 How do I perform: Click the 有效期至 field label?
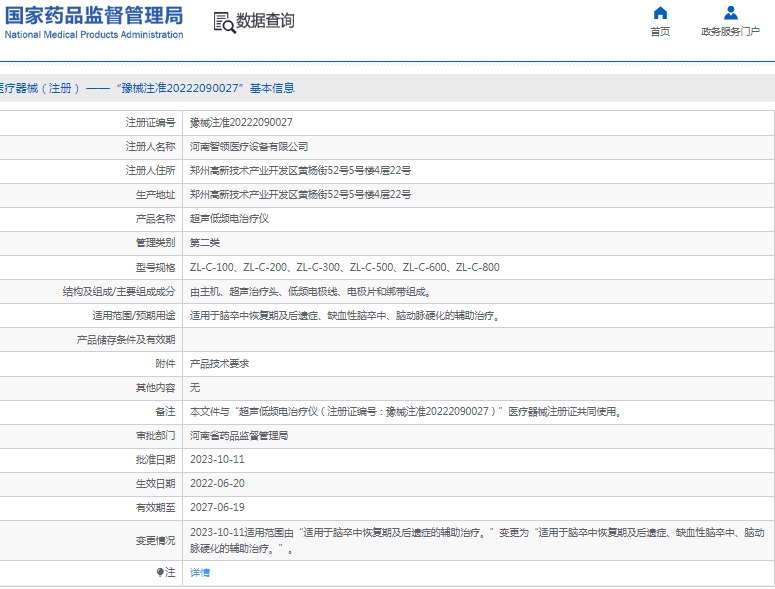pyautogui.click(x=155, y=507)
